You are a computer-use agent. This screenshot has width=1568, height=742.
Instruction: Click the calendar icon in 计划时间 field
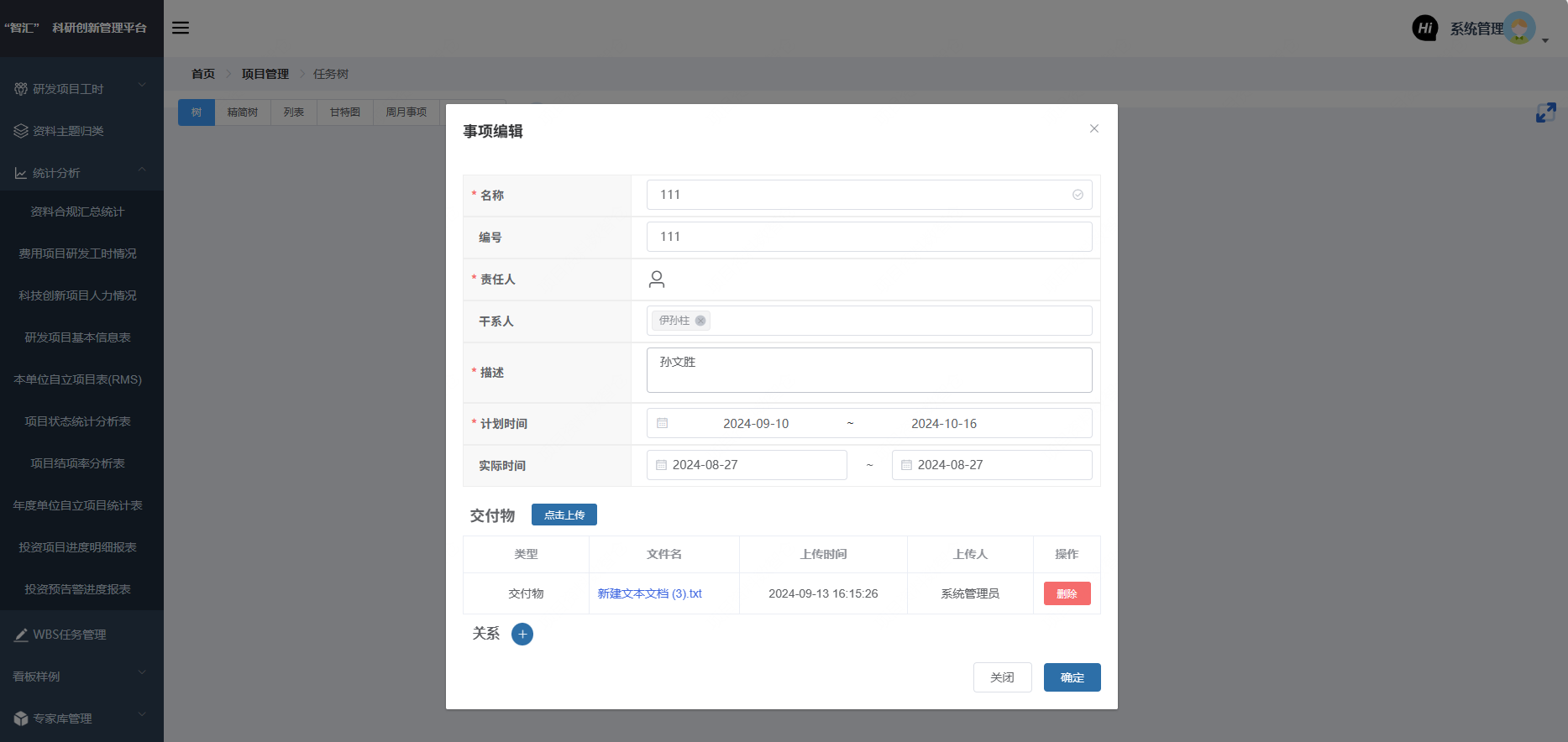tap(662, 424)
